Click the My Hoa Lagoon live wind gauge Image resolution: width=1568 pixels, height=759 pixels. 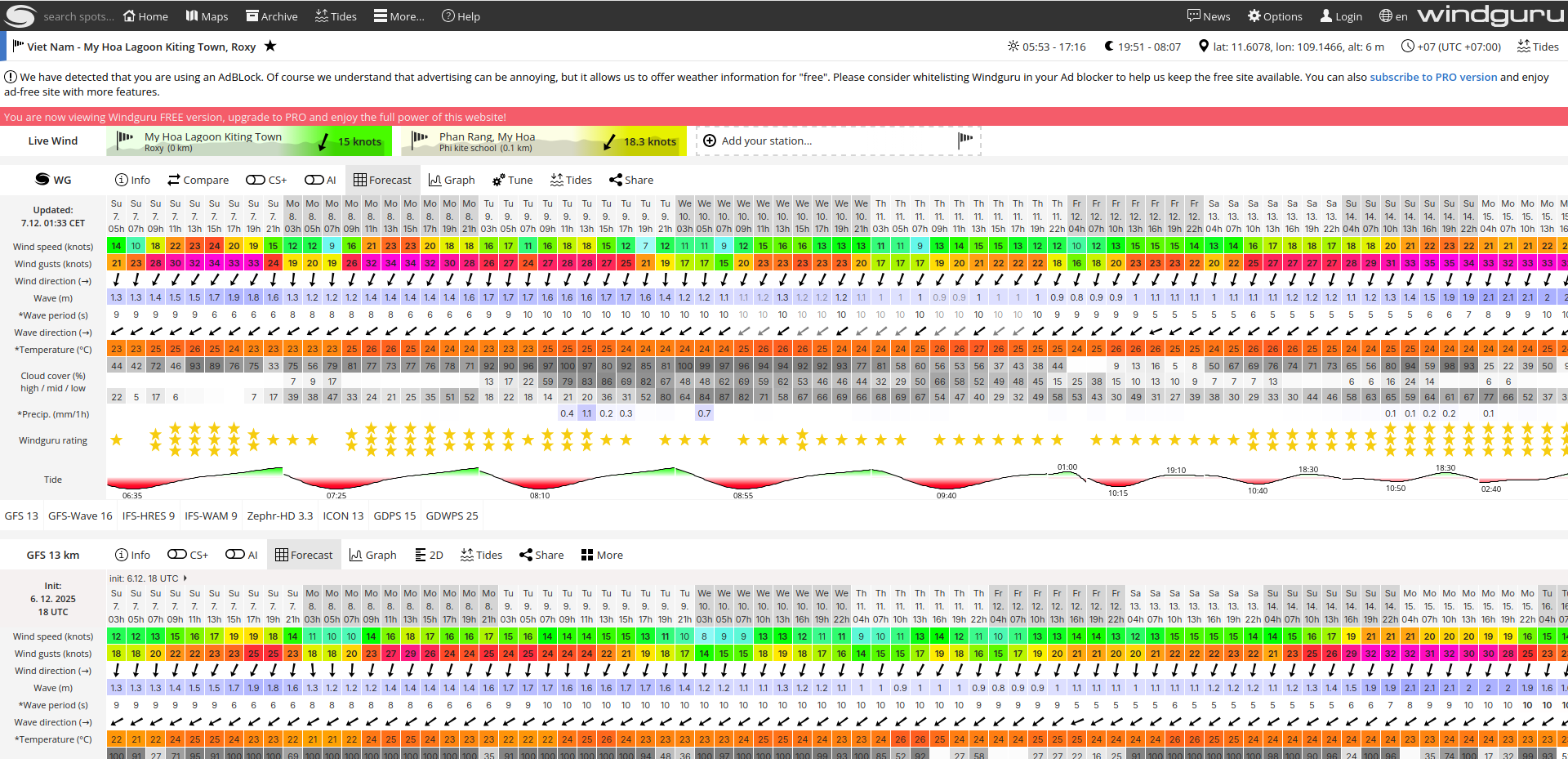point(249,141)
